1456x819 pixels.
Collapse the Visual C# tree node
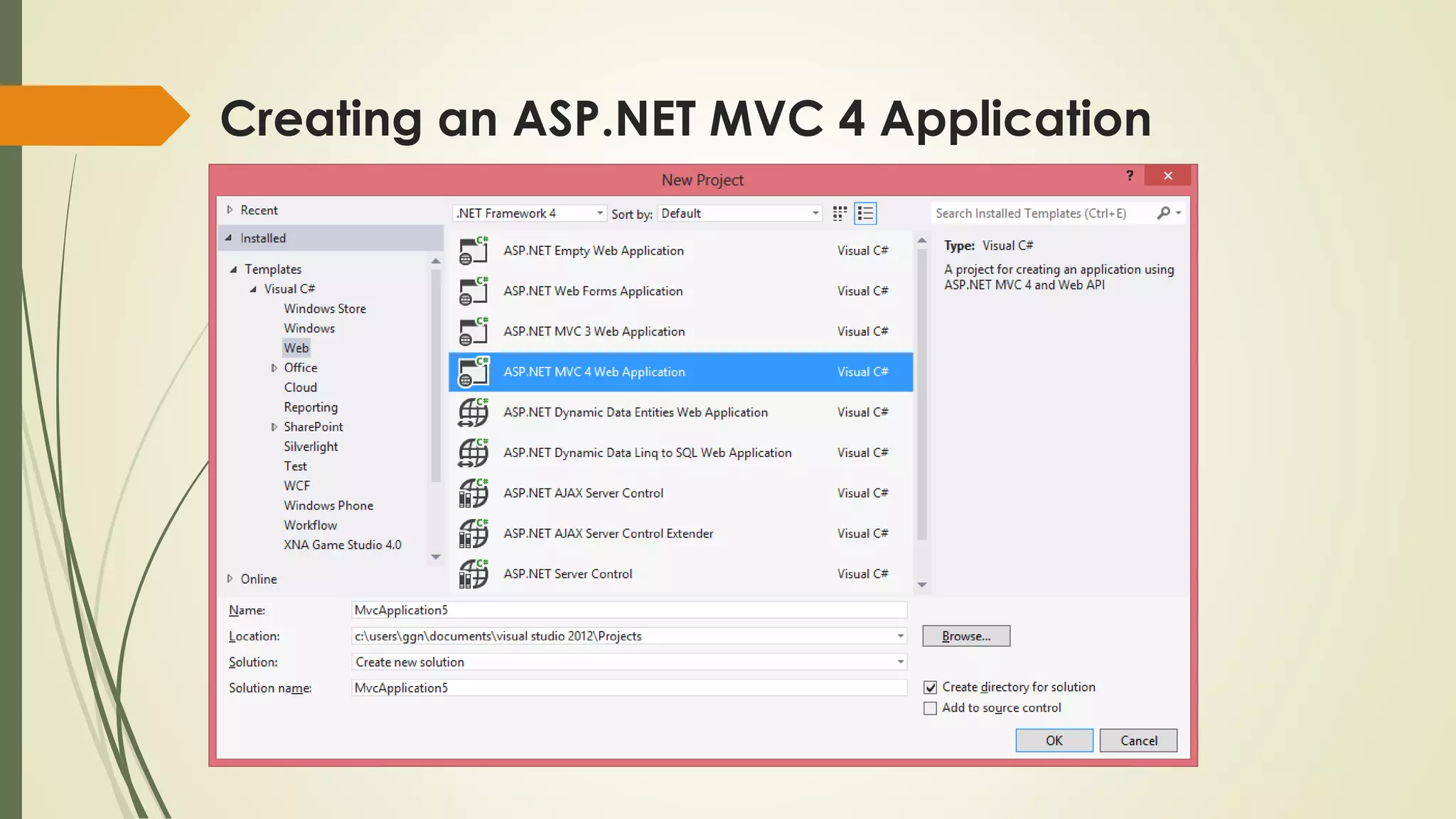pyautogui.click(x=253, y=289)
